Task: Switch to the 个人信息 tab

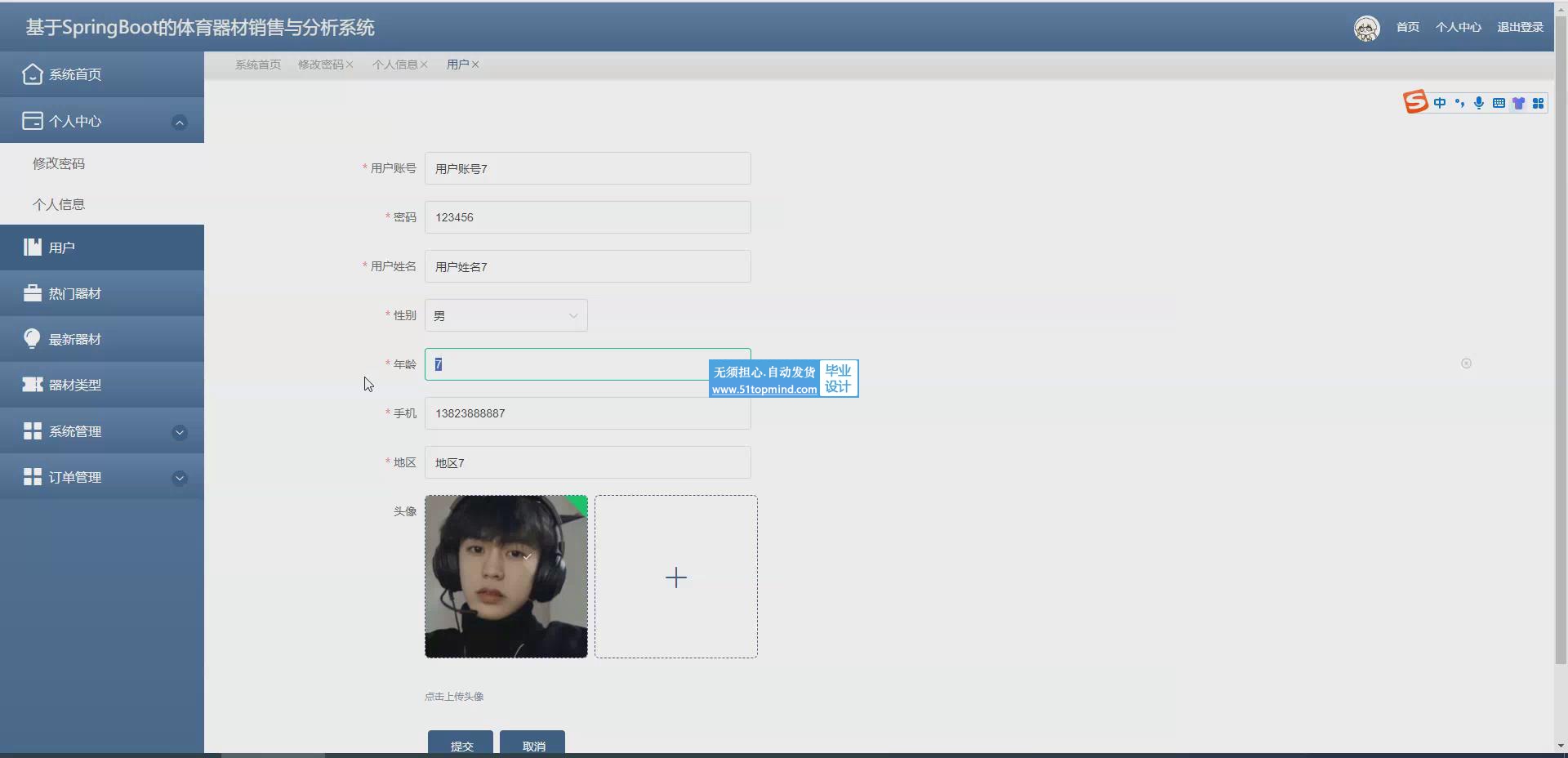Action: [x=394, y=65]
